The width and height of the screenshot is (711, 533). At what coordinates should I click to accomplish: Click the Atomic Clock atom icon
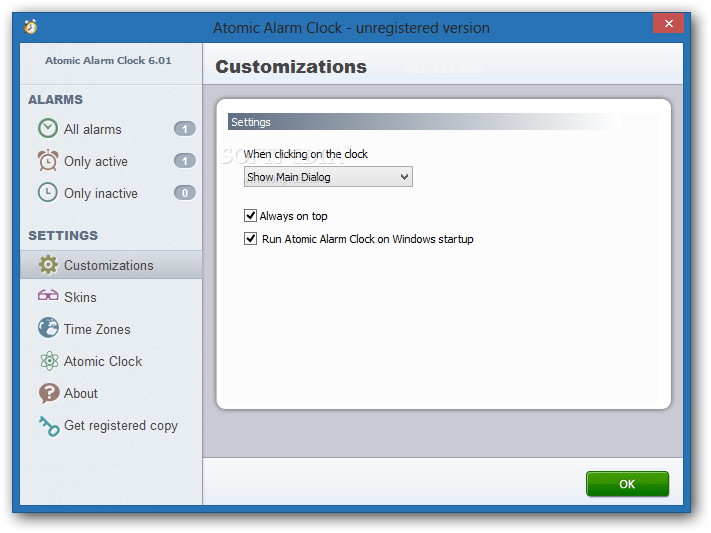click(x=49, y=361)
